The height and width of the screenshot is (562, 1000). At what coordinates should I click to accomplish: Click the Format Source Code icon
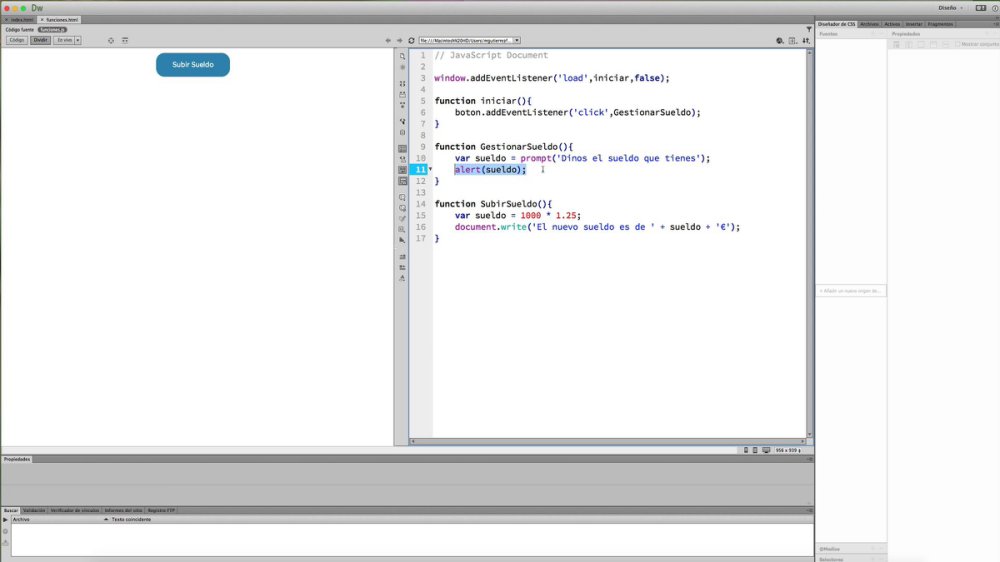pos(402,278)
